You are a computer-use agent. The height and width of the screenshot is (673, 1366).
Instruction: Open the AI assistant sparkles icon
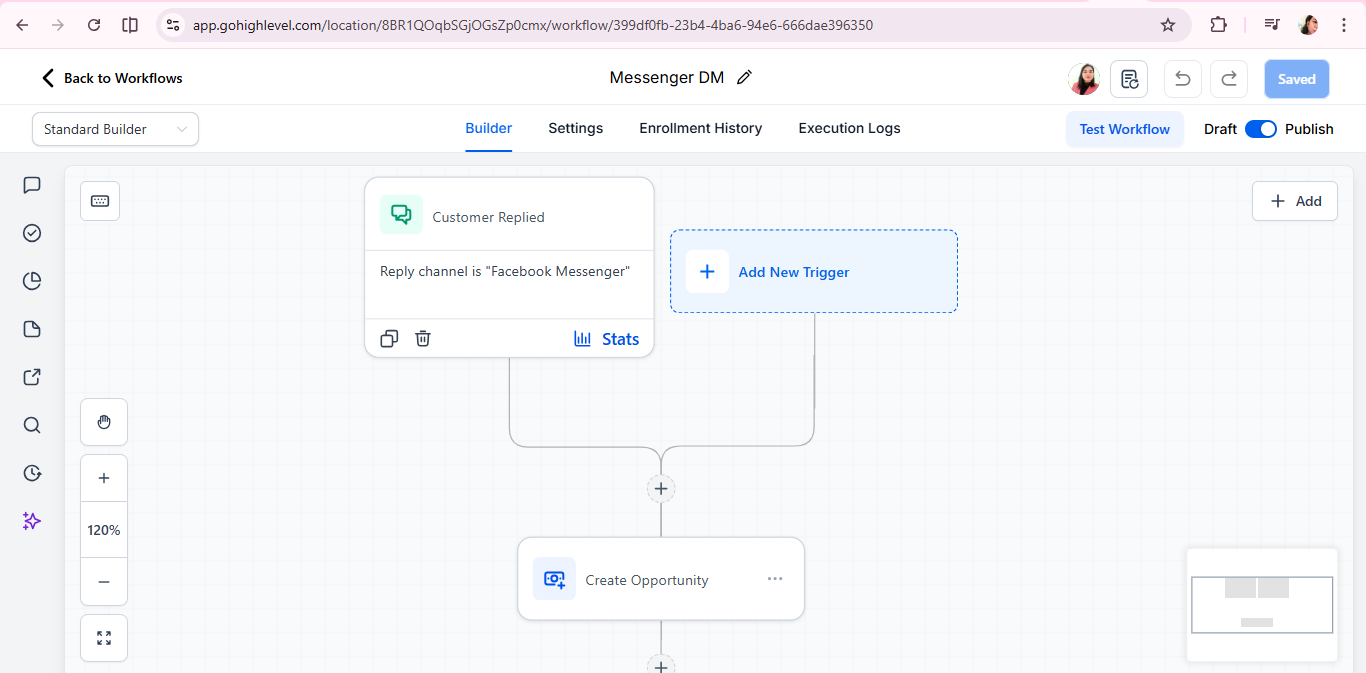point(31,521)
